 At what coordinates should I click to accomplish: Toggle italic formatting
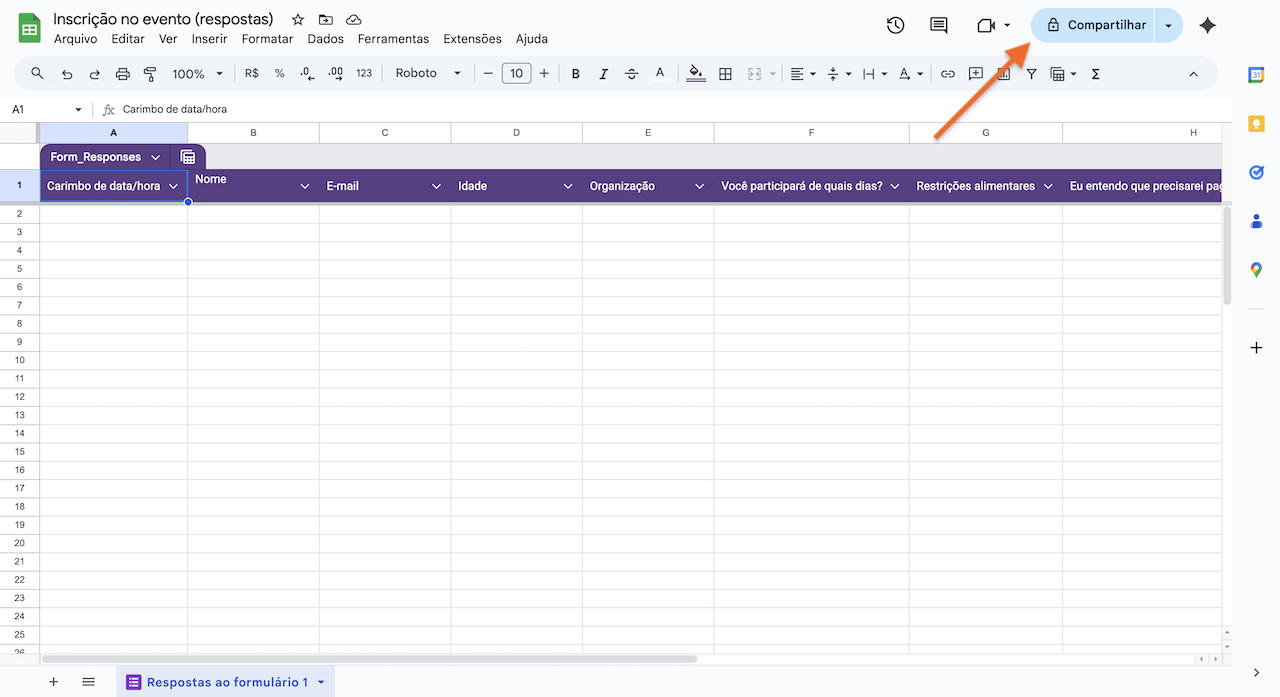tap(603, 73)
